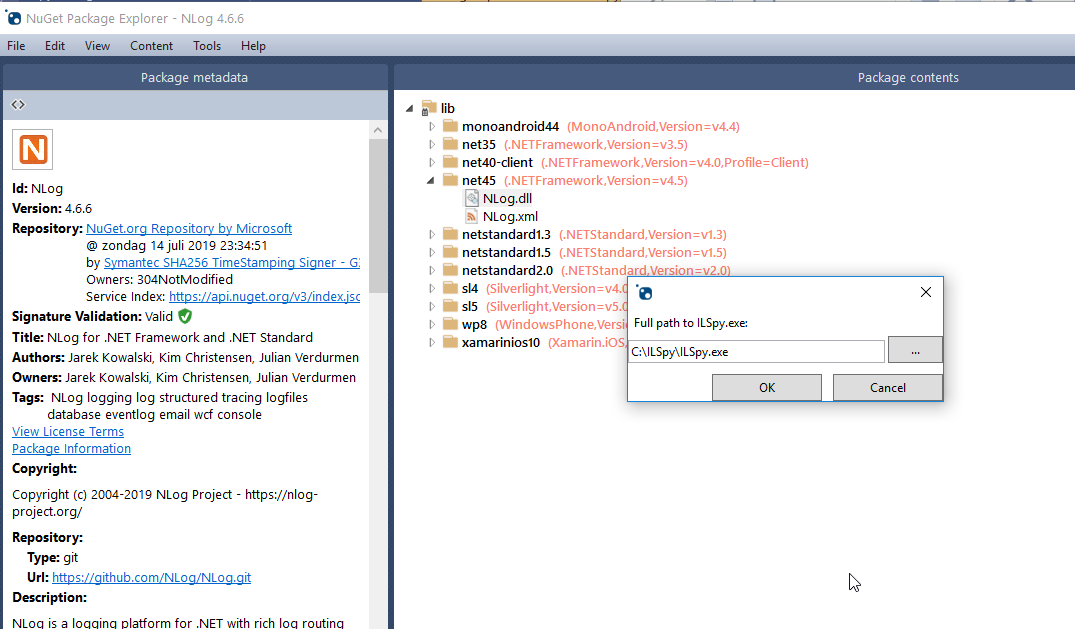Open the Content menu
Image resolution: width=1075 pixels, height=629 pixels.
tap(152, 46)
